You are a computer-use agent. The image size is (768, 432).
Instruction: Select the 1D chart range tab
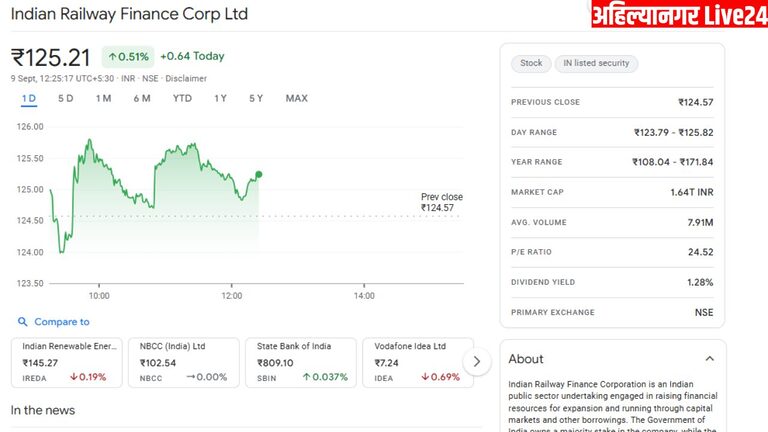(29, 98)
